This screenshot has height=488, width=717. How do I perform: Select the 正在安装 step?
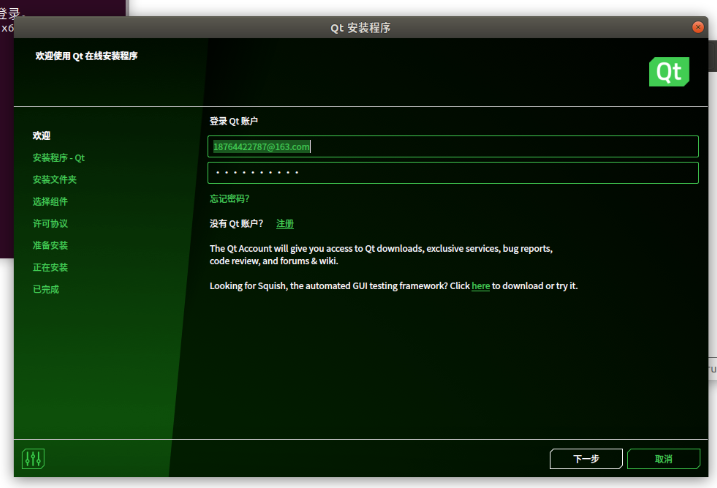coord(50,268)
